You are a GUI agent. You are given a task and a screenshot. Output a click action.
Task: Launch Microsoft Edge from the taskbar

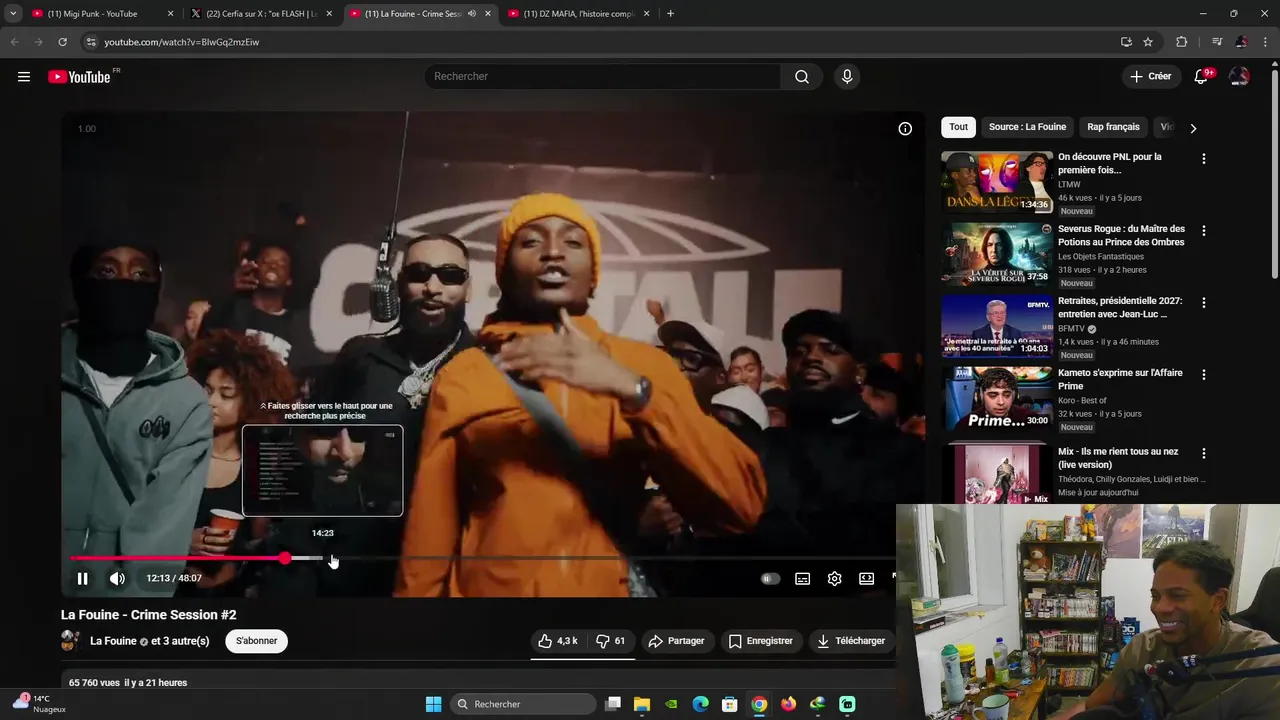click(700, 704)
